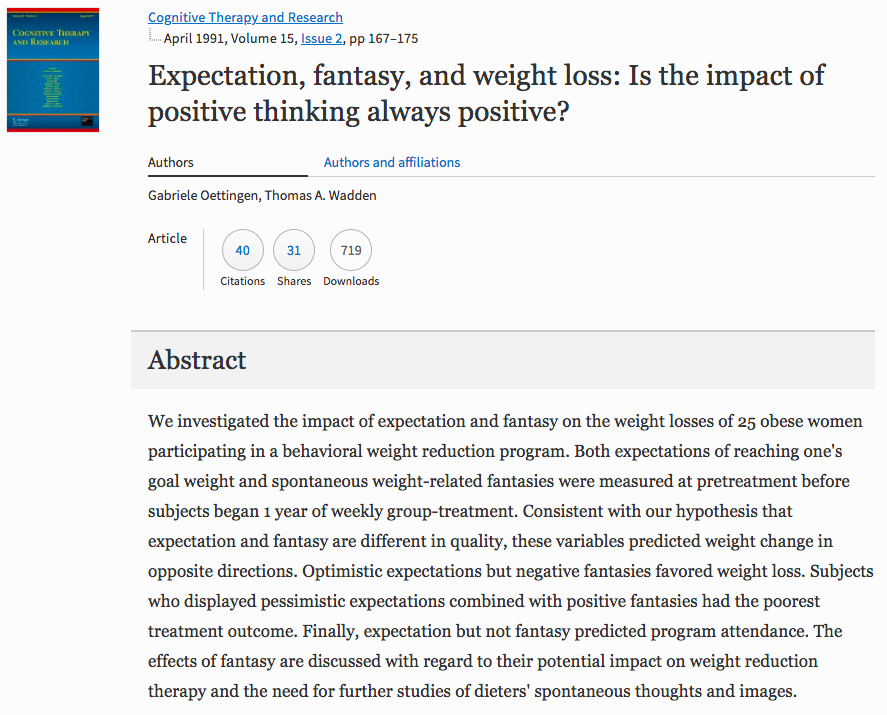Click the April 1991, Volume 15 text
This screenshot has width=887, height=715.
click(x=230, y=39)
